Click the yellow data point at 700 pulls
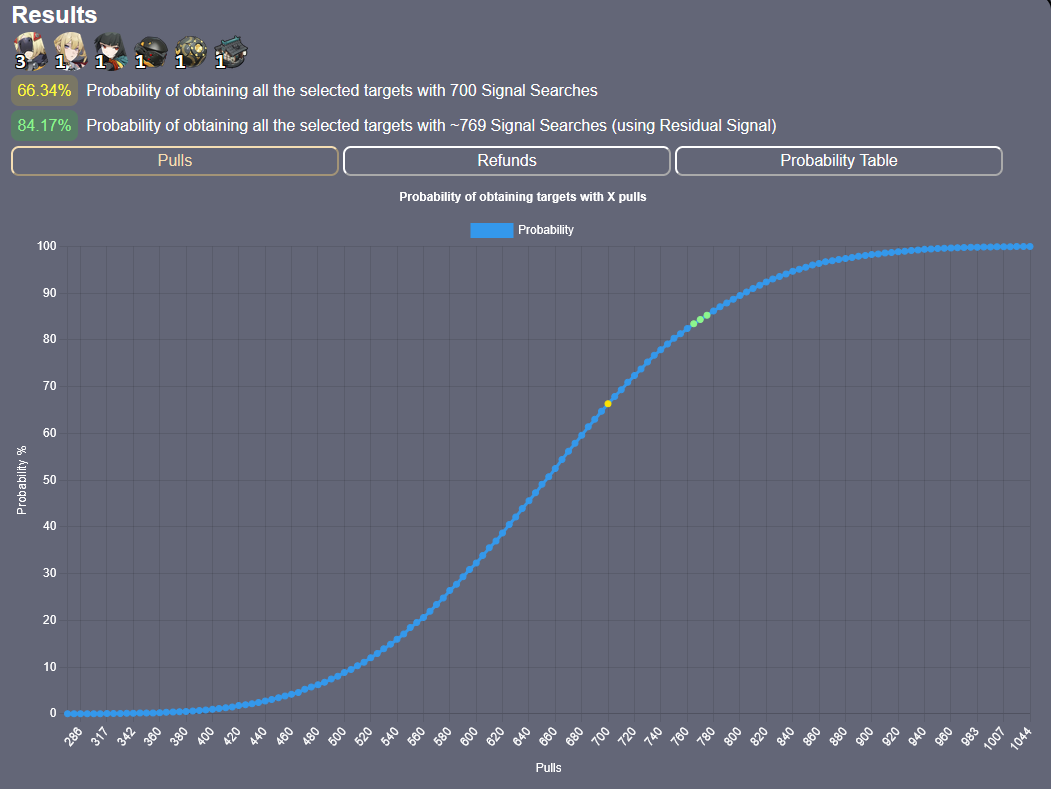This screenshot has width=1051, height=789. click(x=608, y=404)
